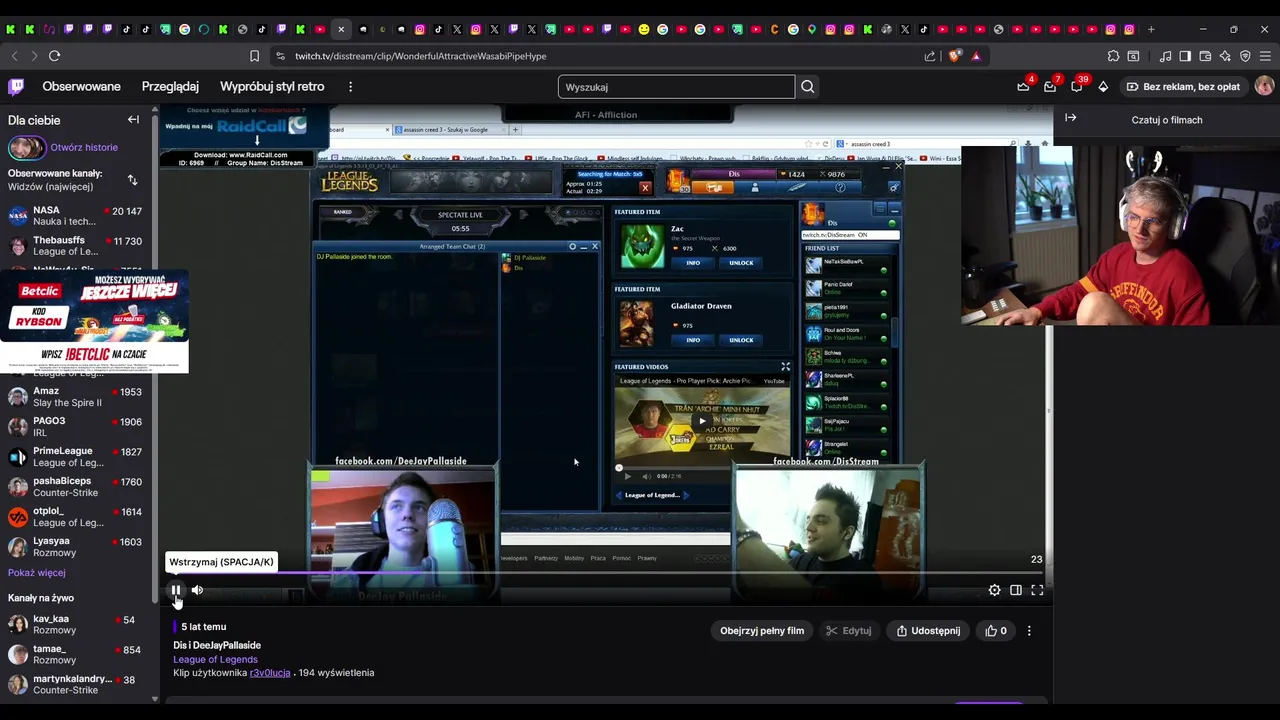Image resolution: width=1280 pixels, height=720 pixels.
Task: Click Obejrzyj pełny film button
Action: coord(762,631)
